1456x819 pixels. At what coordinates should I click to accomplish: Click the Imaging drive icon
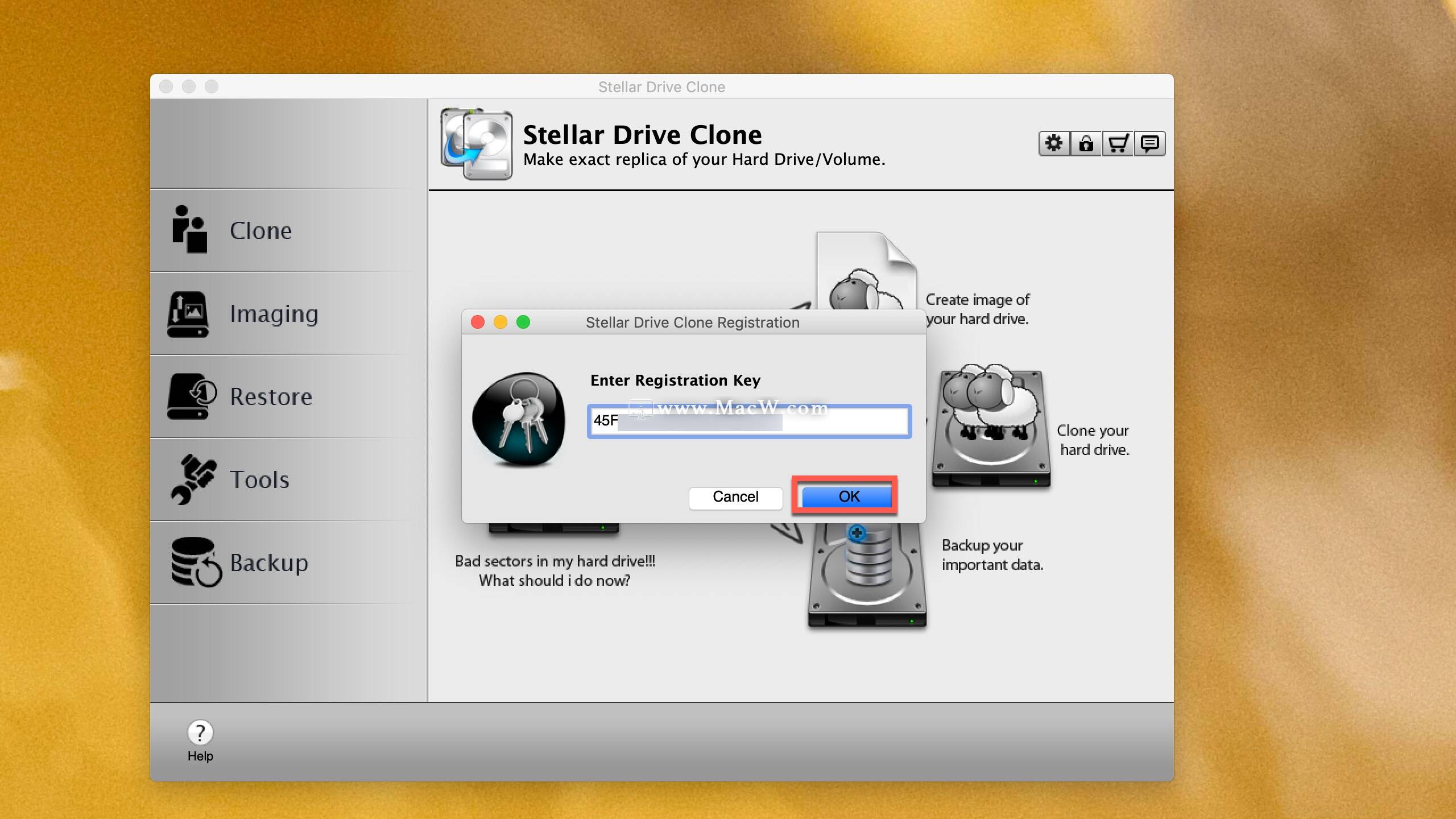(188, 315)
